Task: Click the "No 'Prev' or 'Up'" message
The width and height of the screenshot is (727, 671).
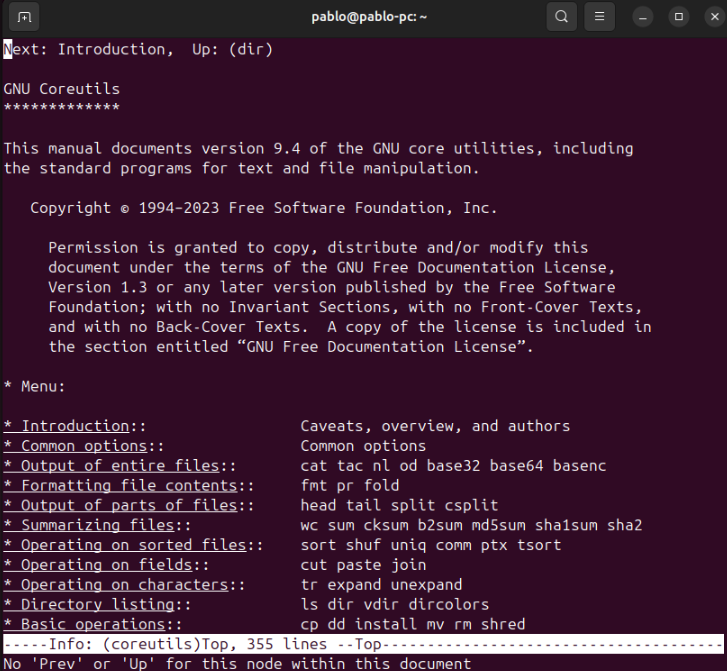Action: (x=237, y=663)
